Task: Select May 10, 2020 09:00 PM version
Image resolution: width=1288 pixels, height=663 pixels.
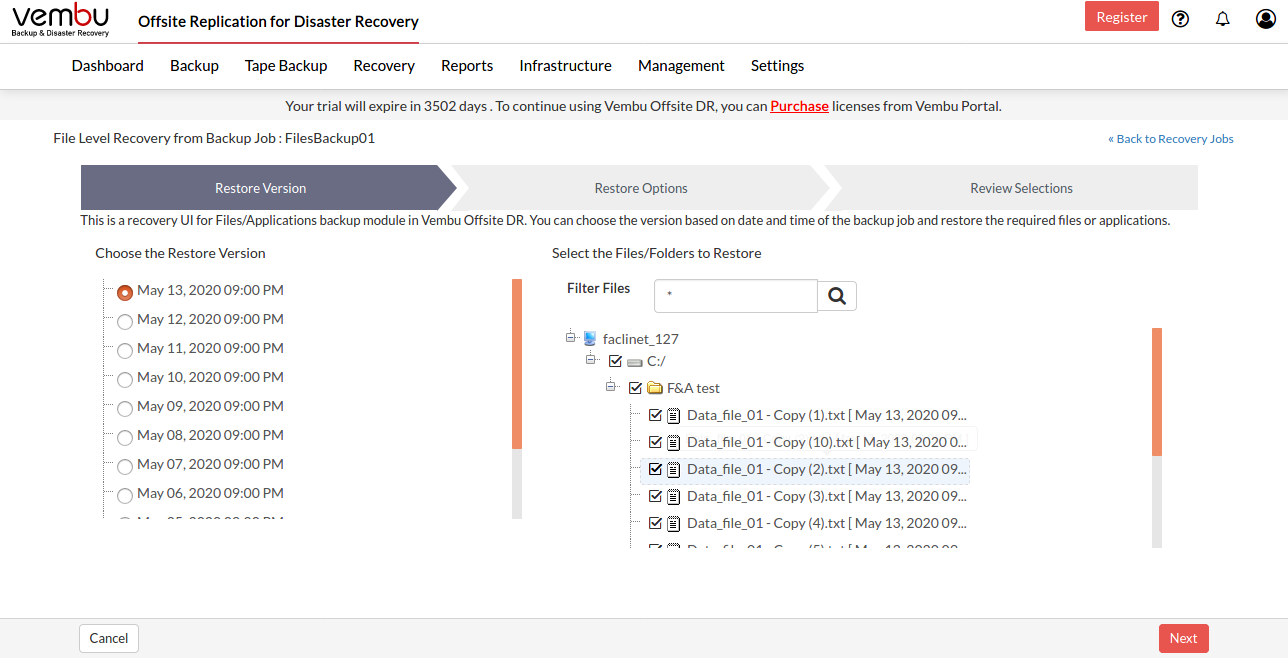Action: point(125,380)
